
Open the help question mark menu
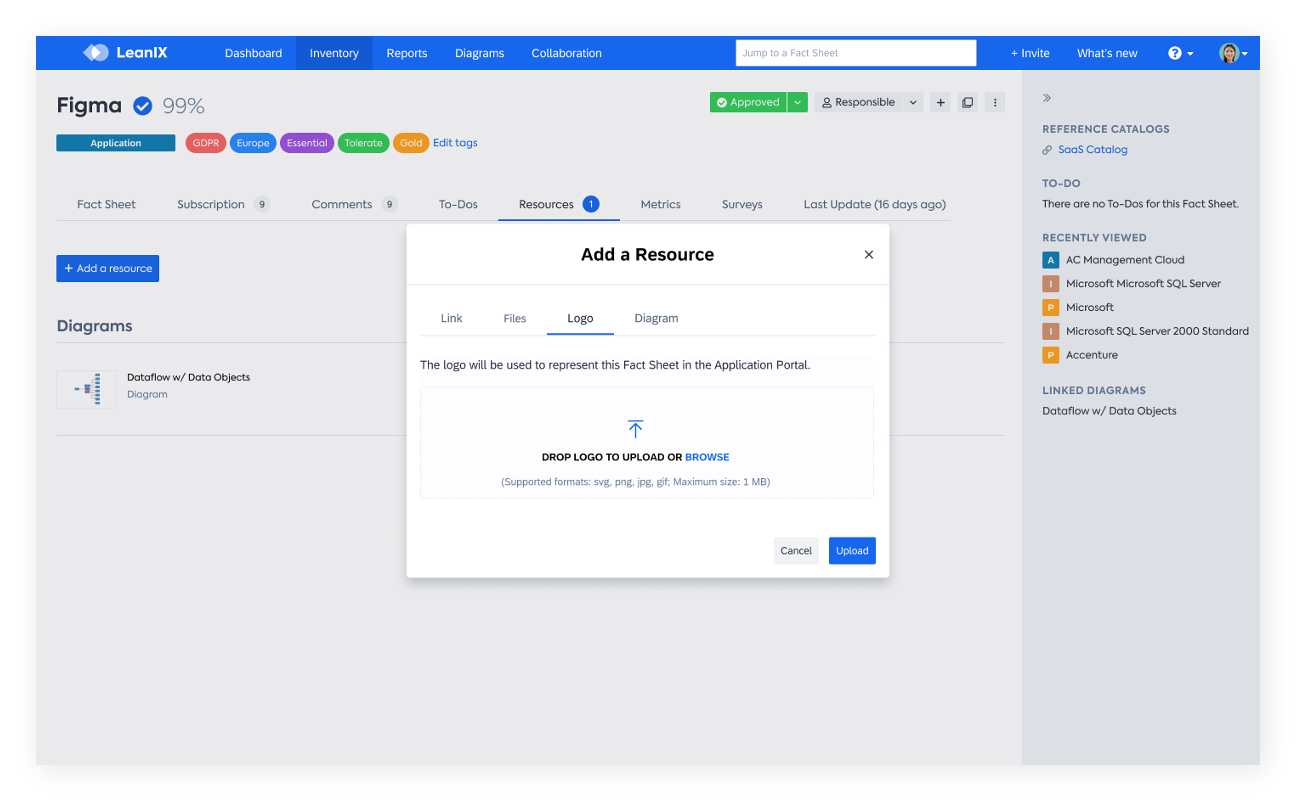coord(1180,53)
